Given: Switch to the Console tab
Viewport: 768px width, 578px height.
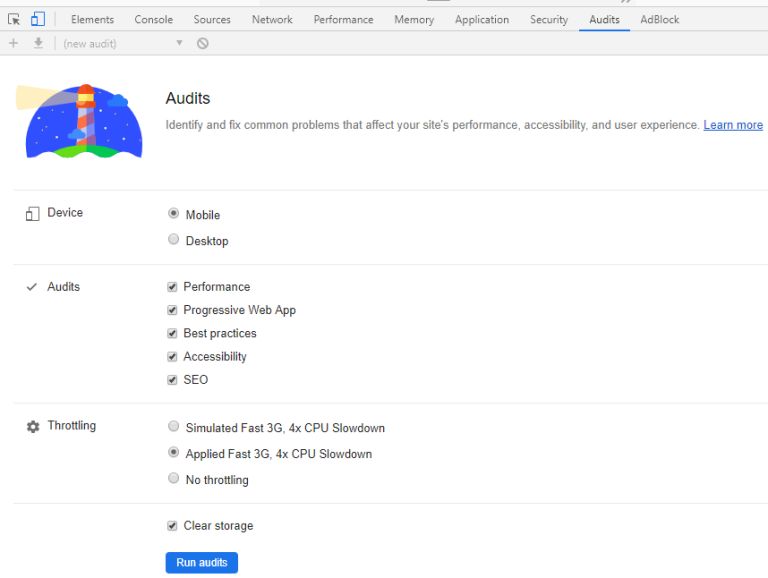Looking at the screenshot, I should click(153, 20).
